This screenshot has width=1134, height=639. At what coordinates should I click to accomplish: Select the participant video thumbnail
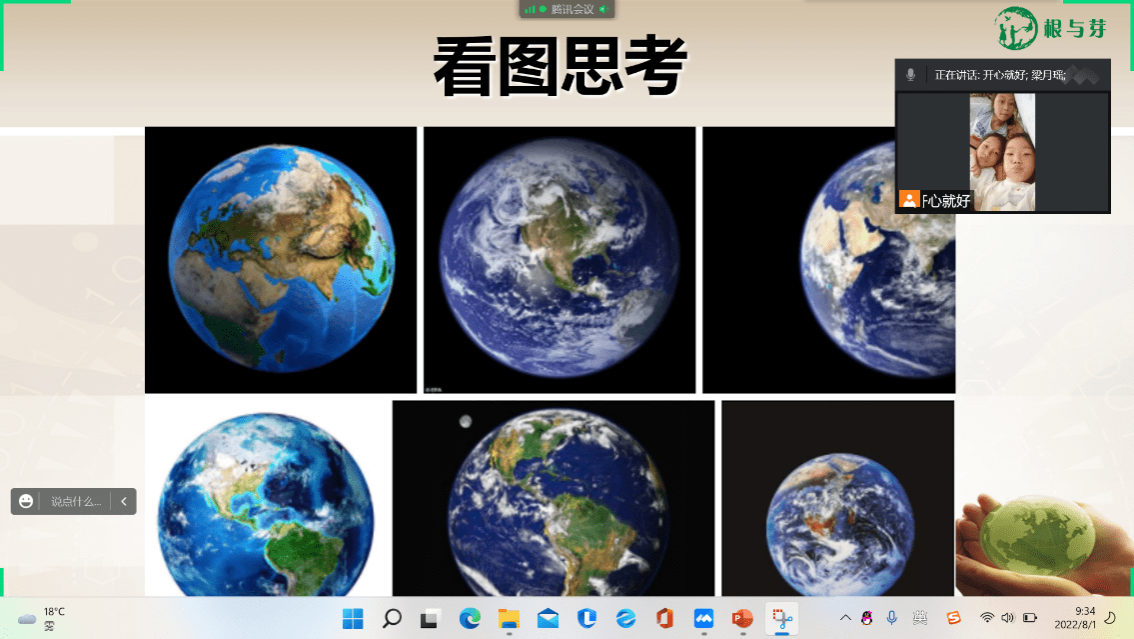pyautogui.click(x=1002, y=152)
